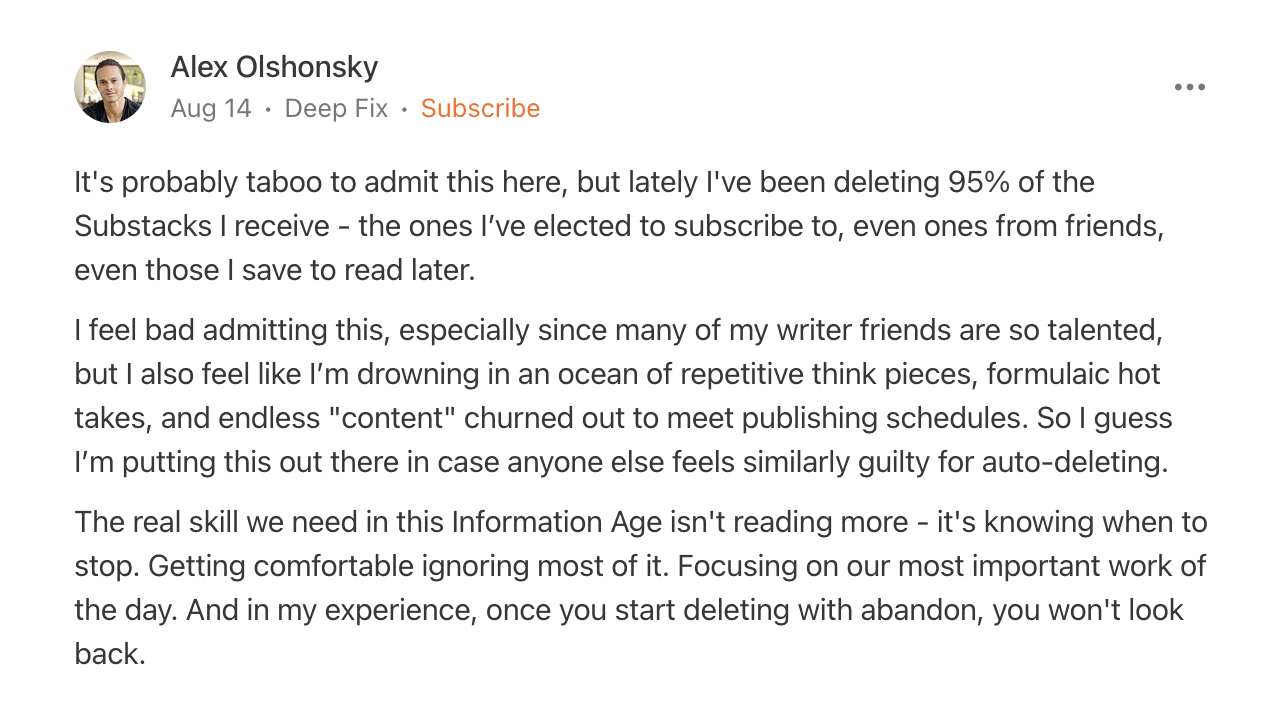Click the final word "back."
The width and height of the screenshot is (1266, 706).
[110, 654]
